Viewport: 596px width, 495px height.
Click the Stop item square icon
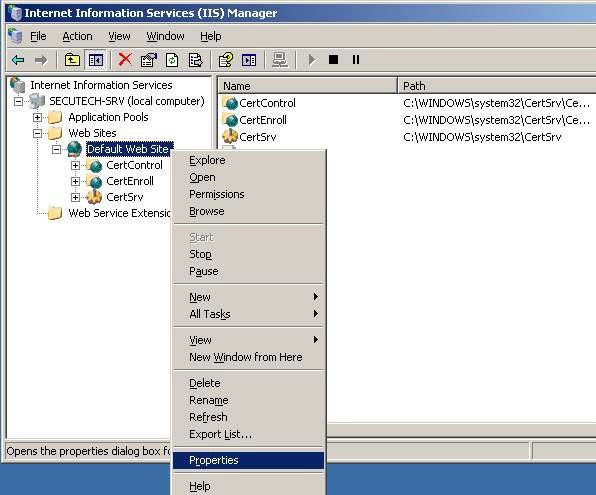click(333, 60)
